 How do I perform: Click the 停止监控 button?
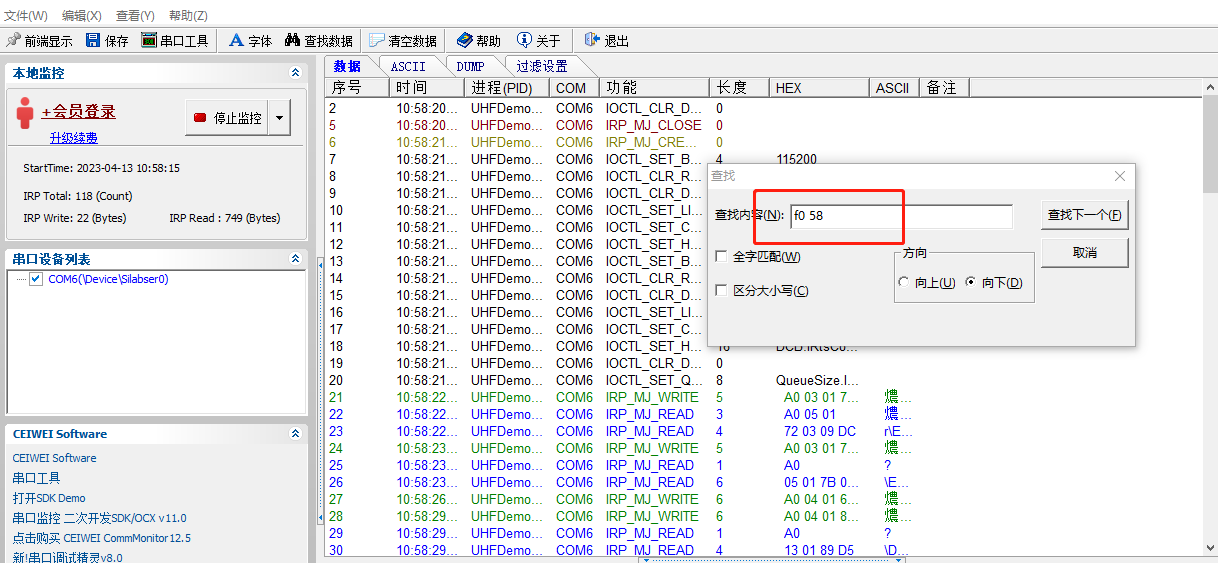[228, 118]
